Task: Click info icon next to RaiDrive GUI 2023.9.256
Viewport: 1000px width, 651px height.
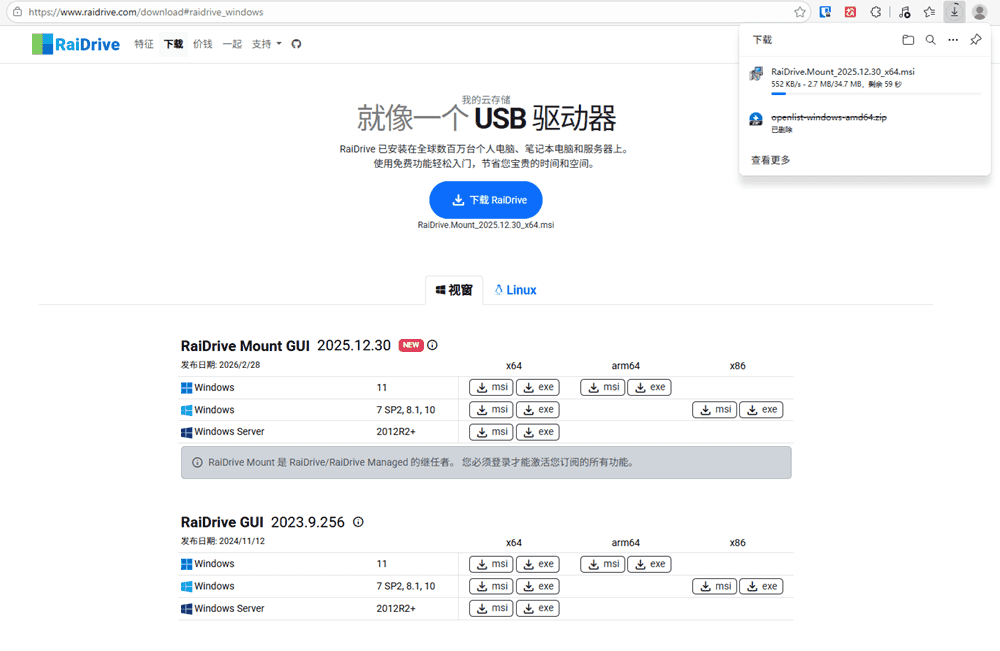Action: tap(358, 522)
